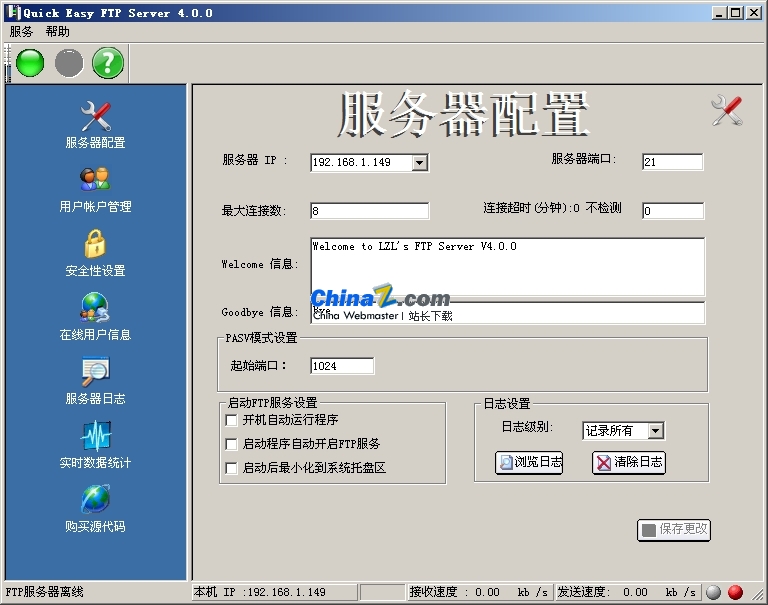
Task: Click the 浏览日志 button
Action: (529, 462)
